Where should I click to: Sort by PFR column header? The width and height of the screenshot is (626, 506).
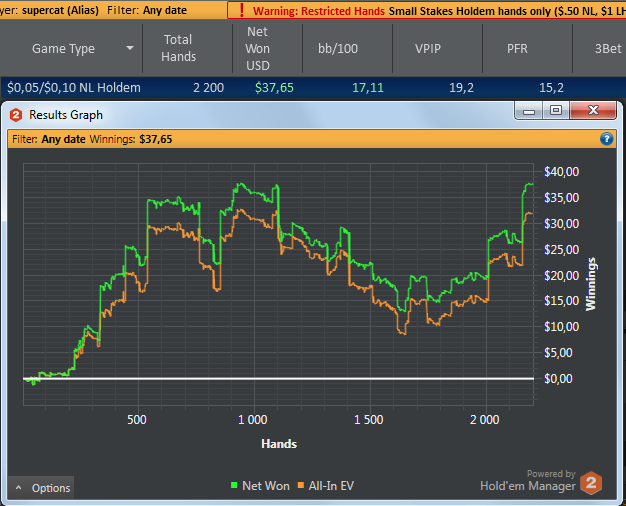point(517,49)
